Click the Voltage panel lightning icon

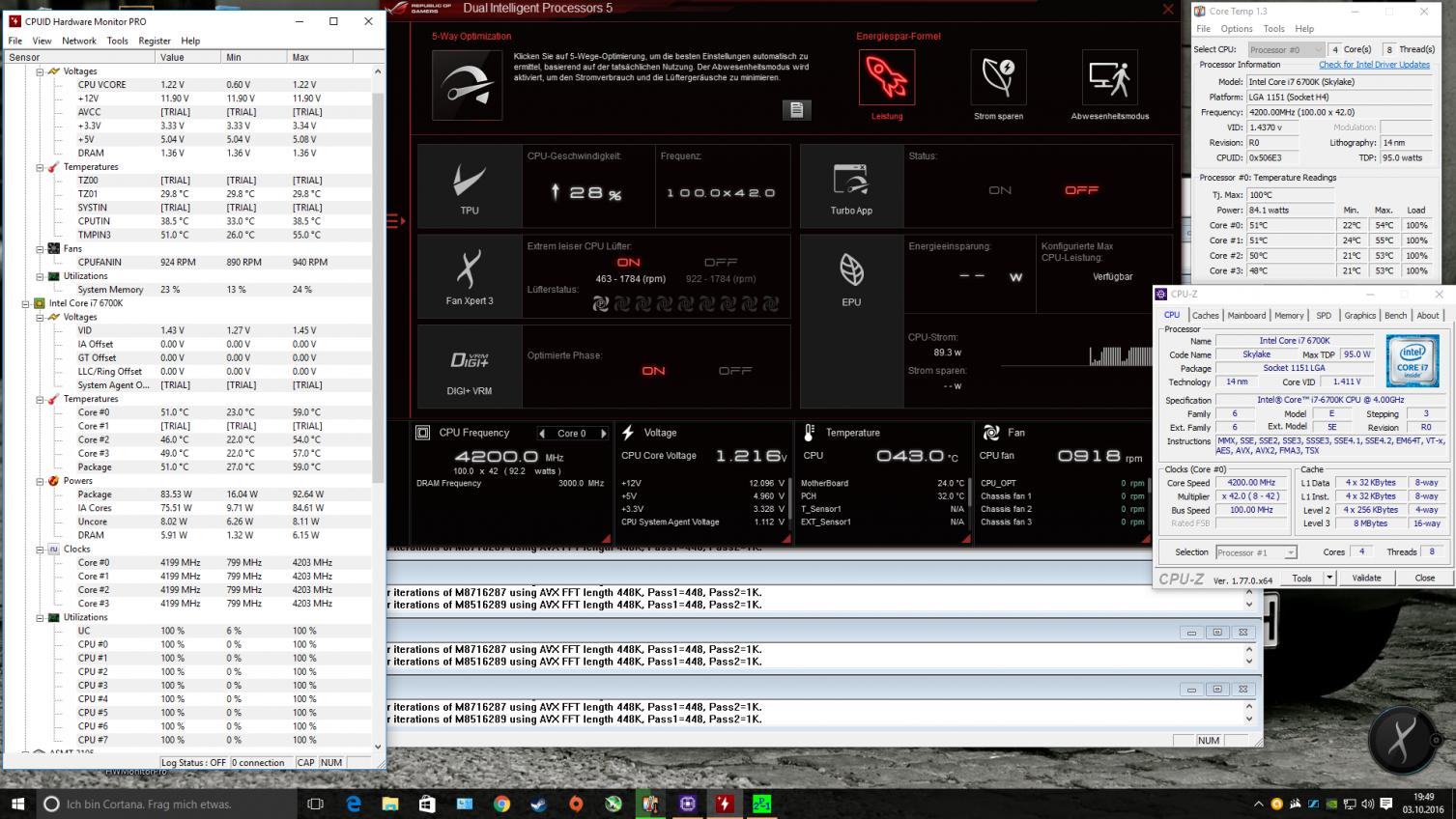[x=627, y=433]
